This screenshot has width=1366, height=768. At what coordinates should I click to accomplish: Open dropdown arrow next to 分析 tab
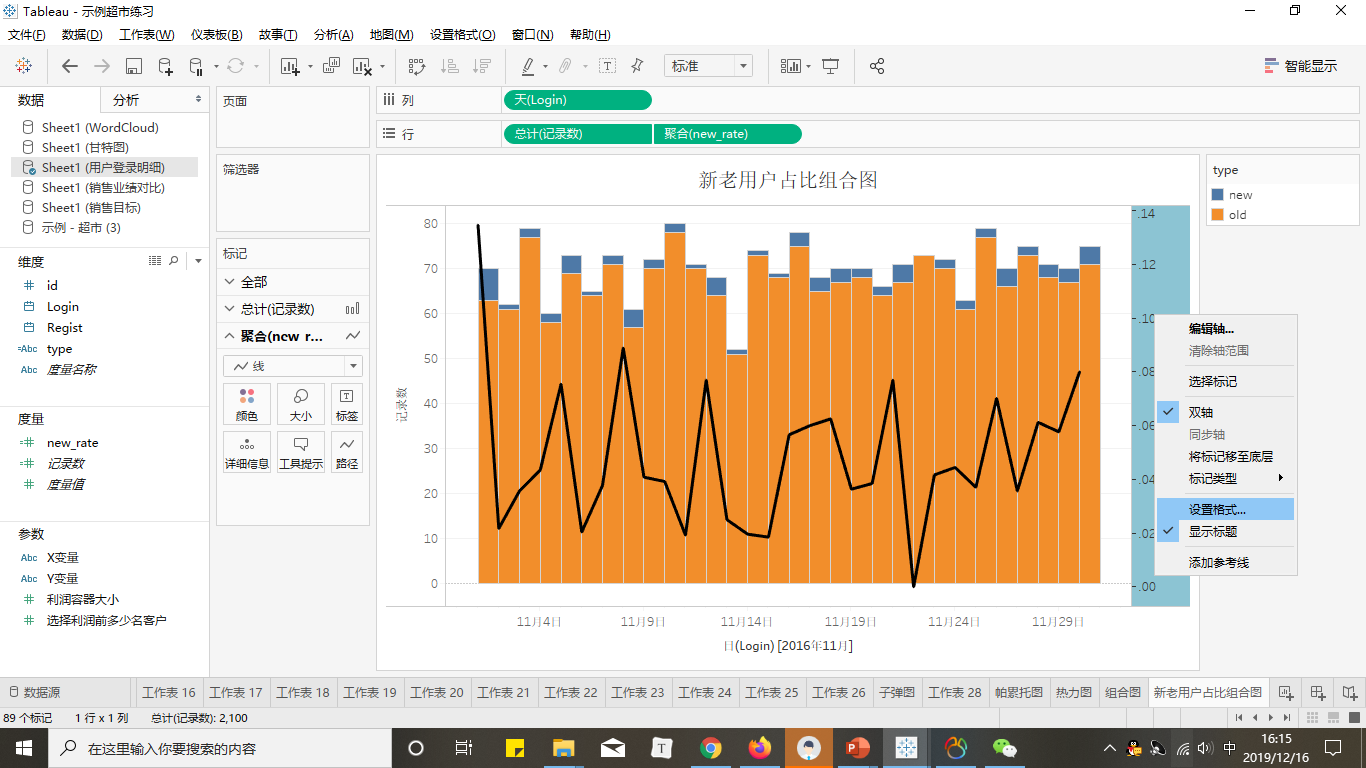coord(198,100)
